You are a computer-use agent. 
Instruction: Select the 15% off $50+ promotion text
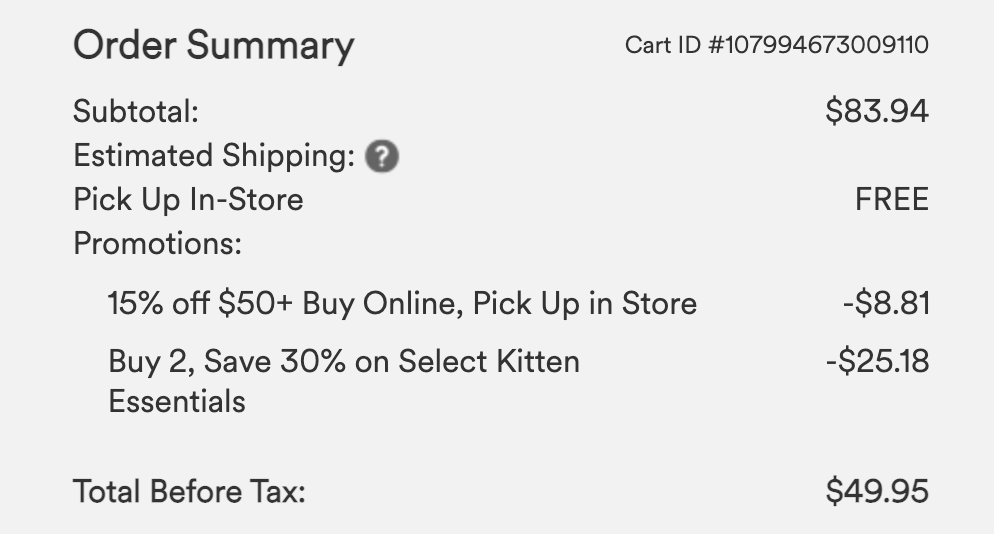(403, 304)
